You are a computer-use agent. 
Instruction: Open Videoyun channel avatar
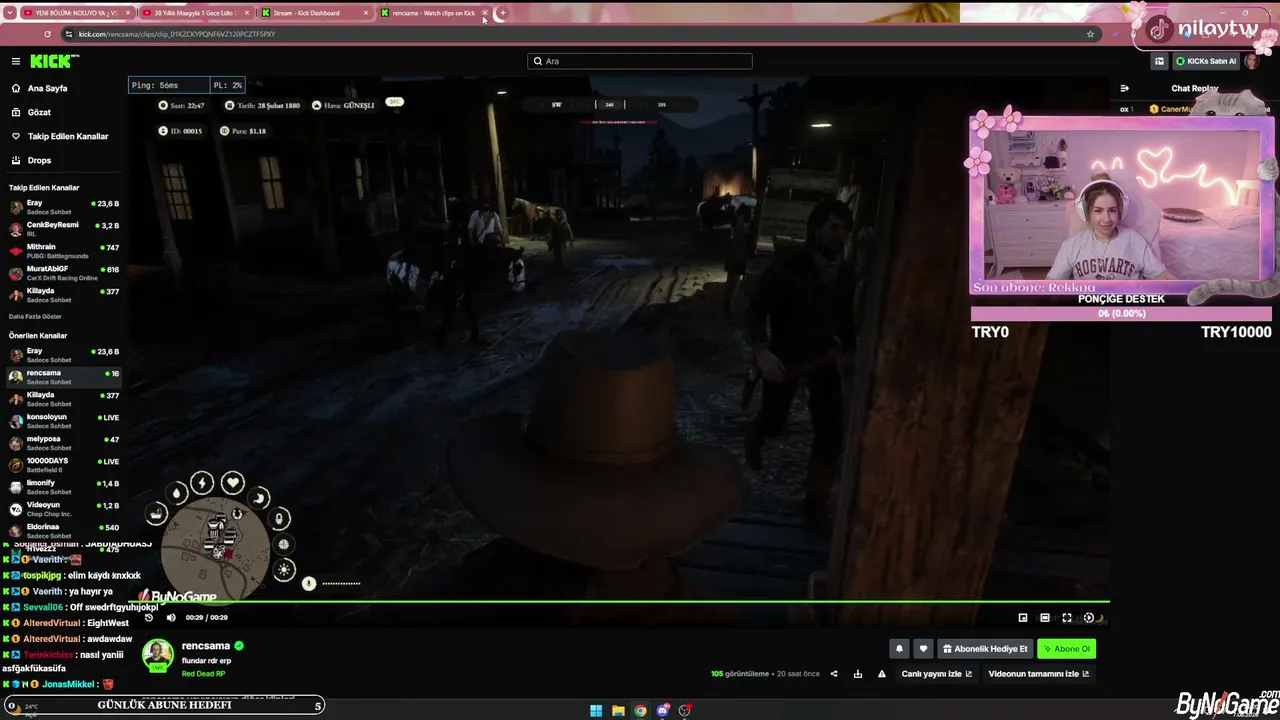16,509
